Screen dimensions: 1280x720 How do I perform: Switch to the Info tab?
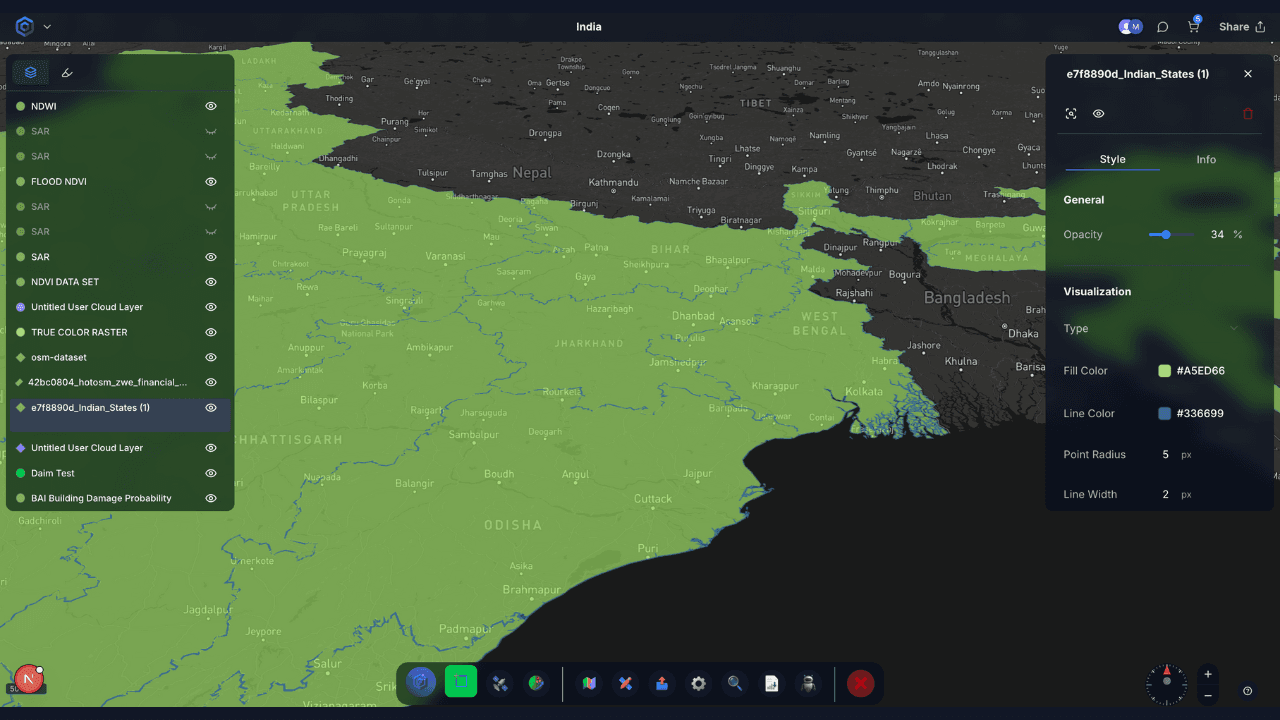pyautogui.click(x=1206, y=160)
